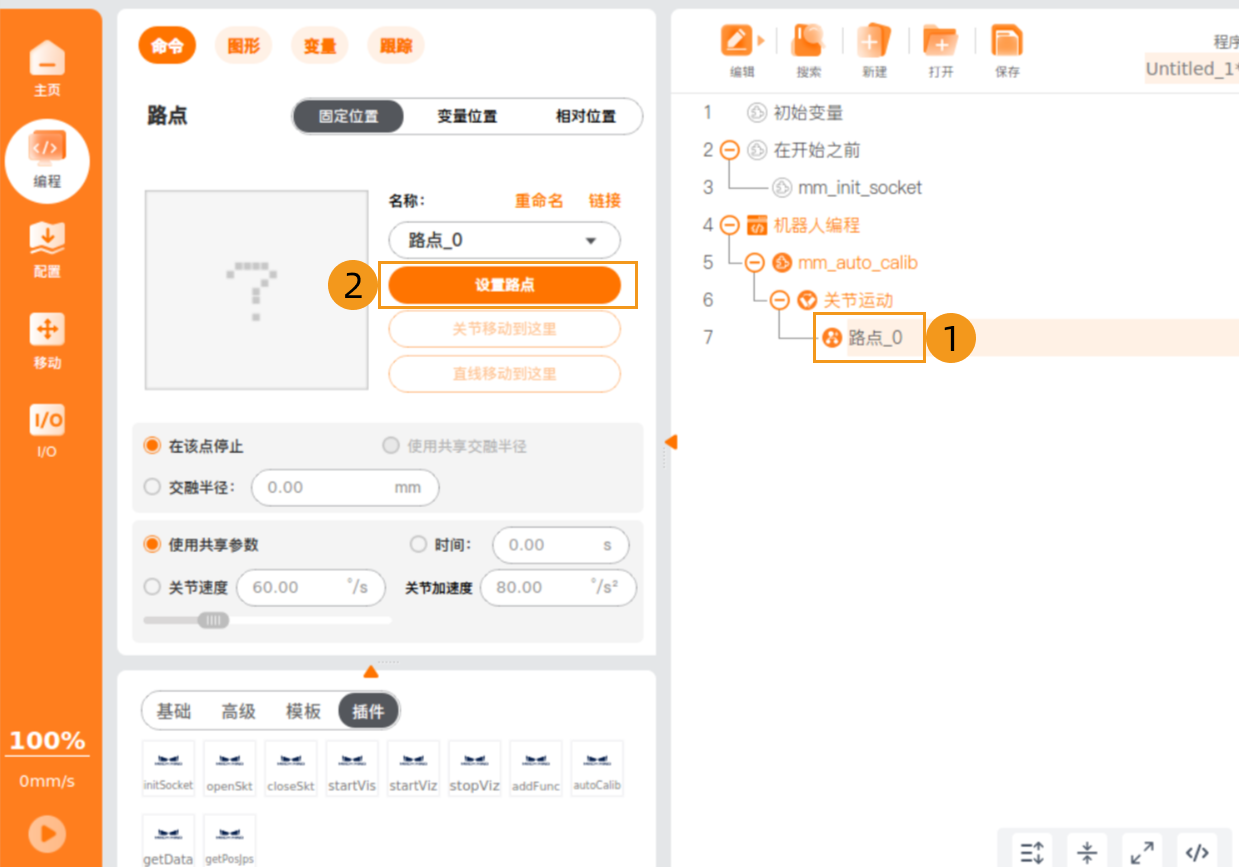This screenshot has width=1239, height=867.
Task: Open the I/O sidebar section
Action: click(x=47, y=431)
